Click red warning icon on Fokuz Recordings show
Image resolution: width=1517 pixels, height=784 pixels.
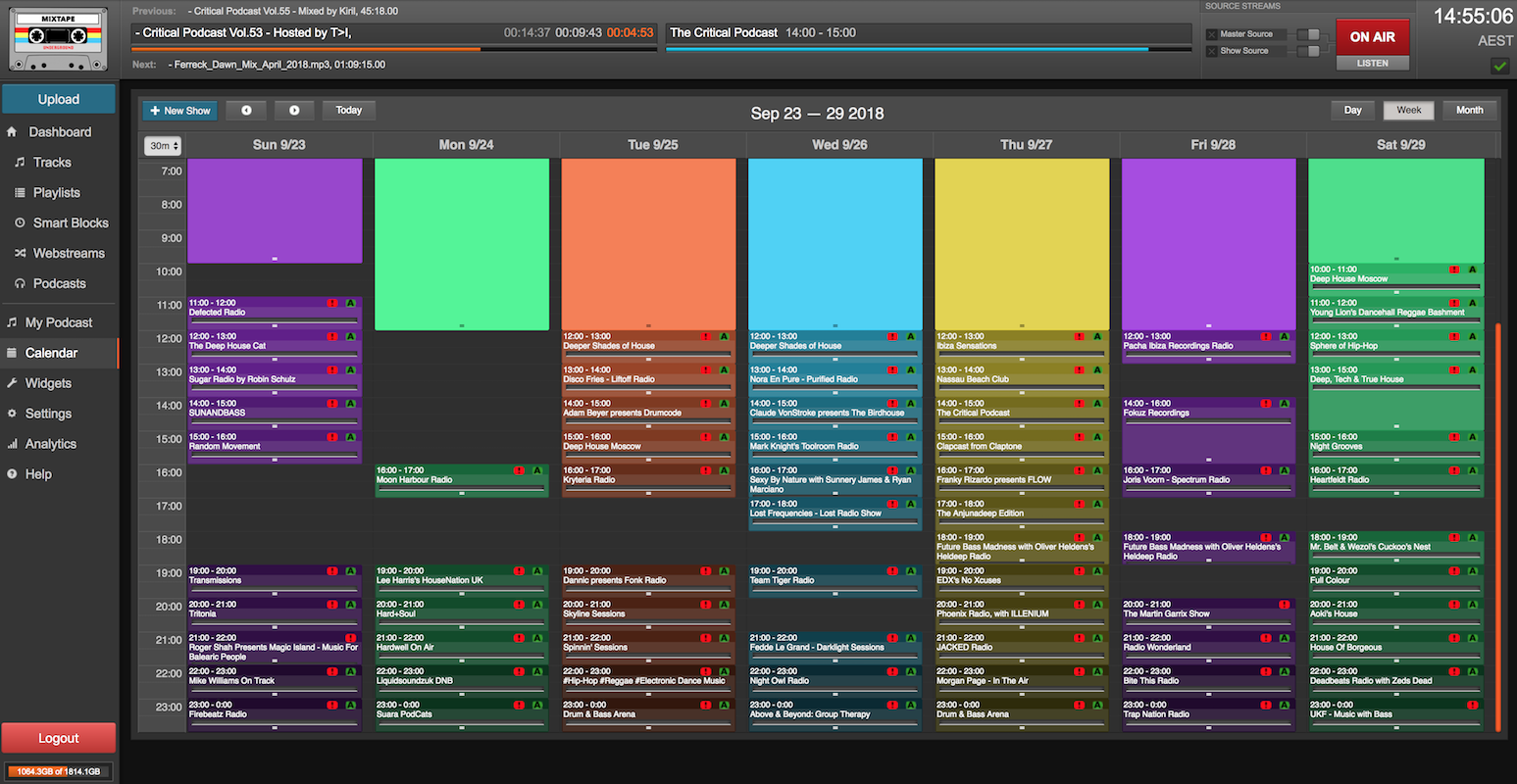1266,404
